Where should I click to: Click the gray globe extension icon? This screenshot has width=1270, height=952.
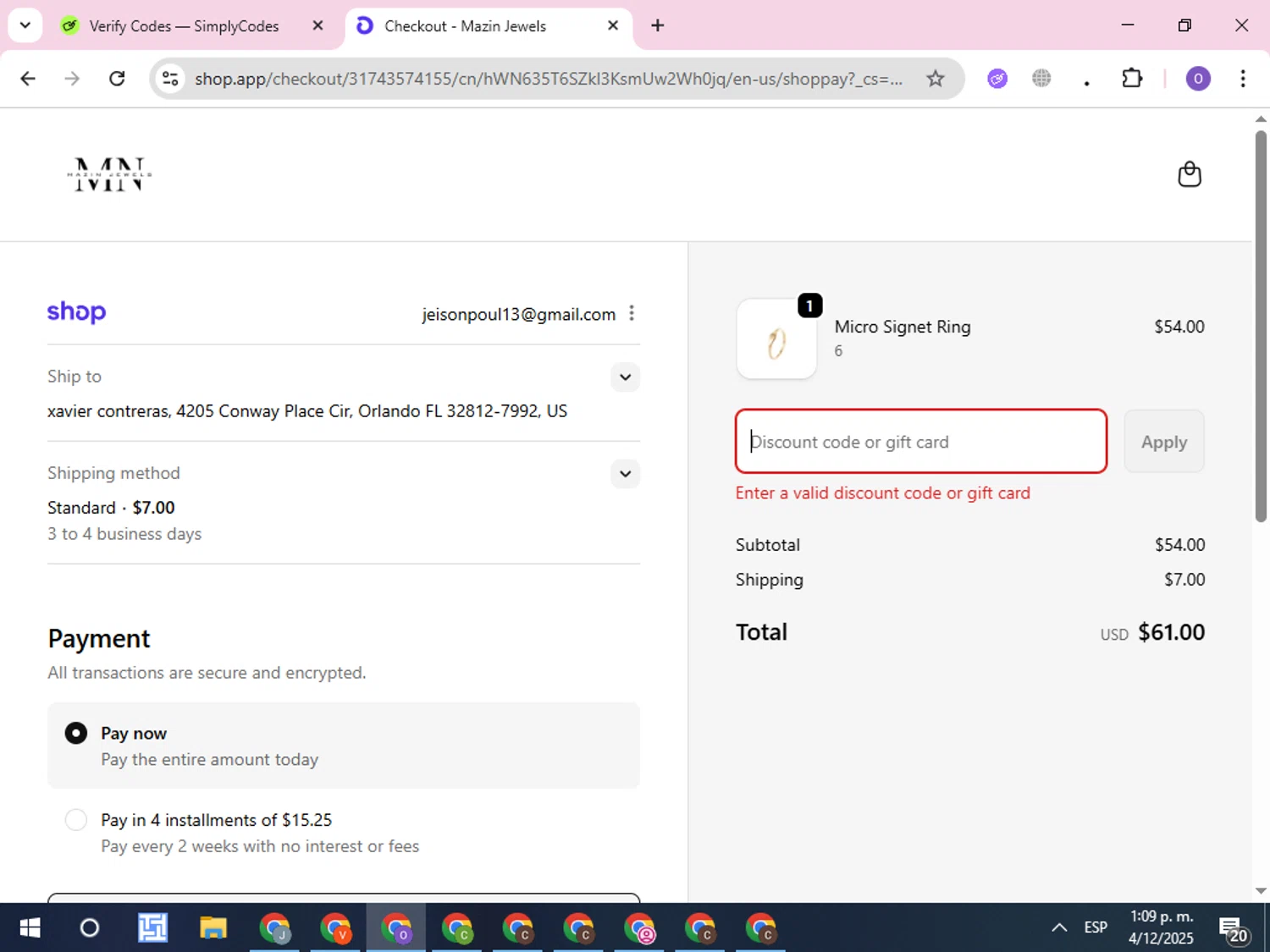coord(1041,79)
